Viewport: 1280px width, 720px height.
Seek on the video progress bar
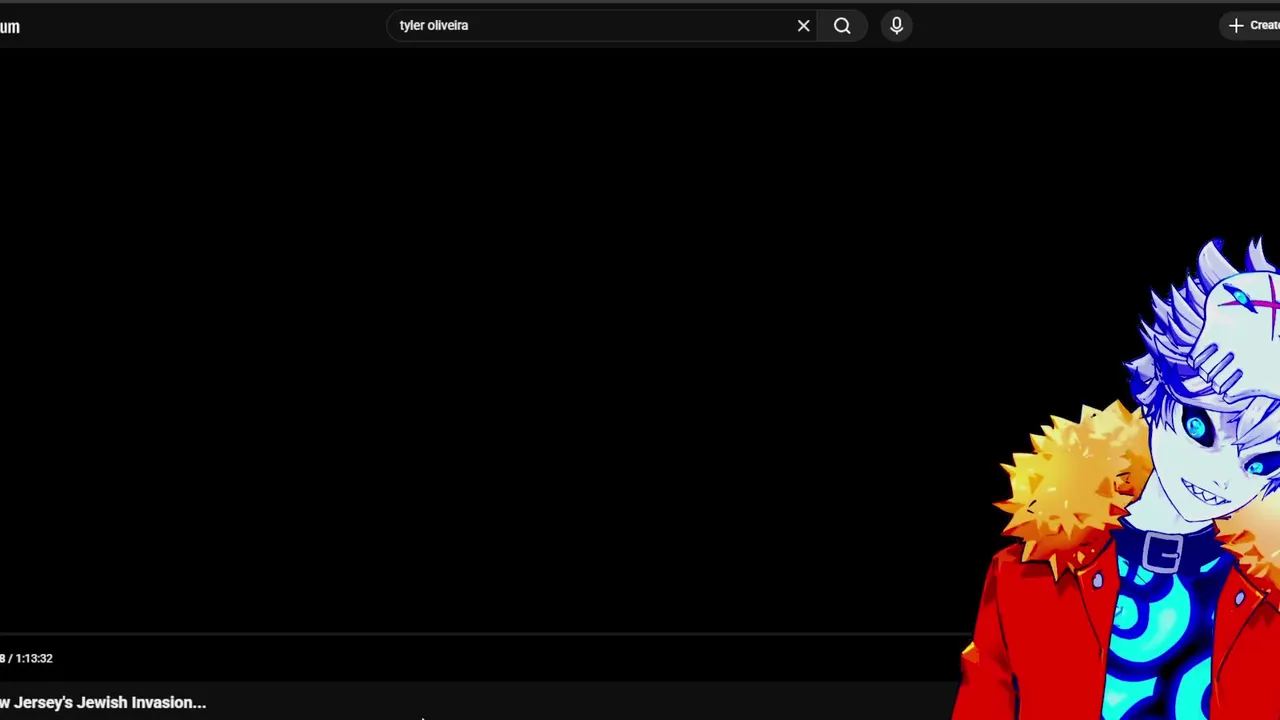click(x=485, y=634)
